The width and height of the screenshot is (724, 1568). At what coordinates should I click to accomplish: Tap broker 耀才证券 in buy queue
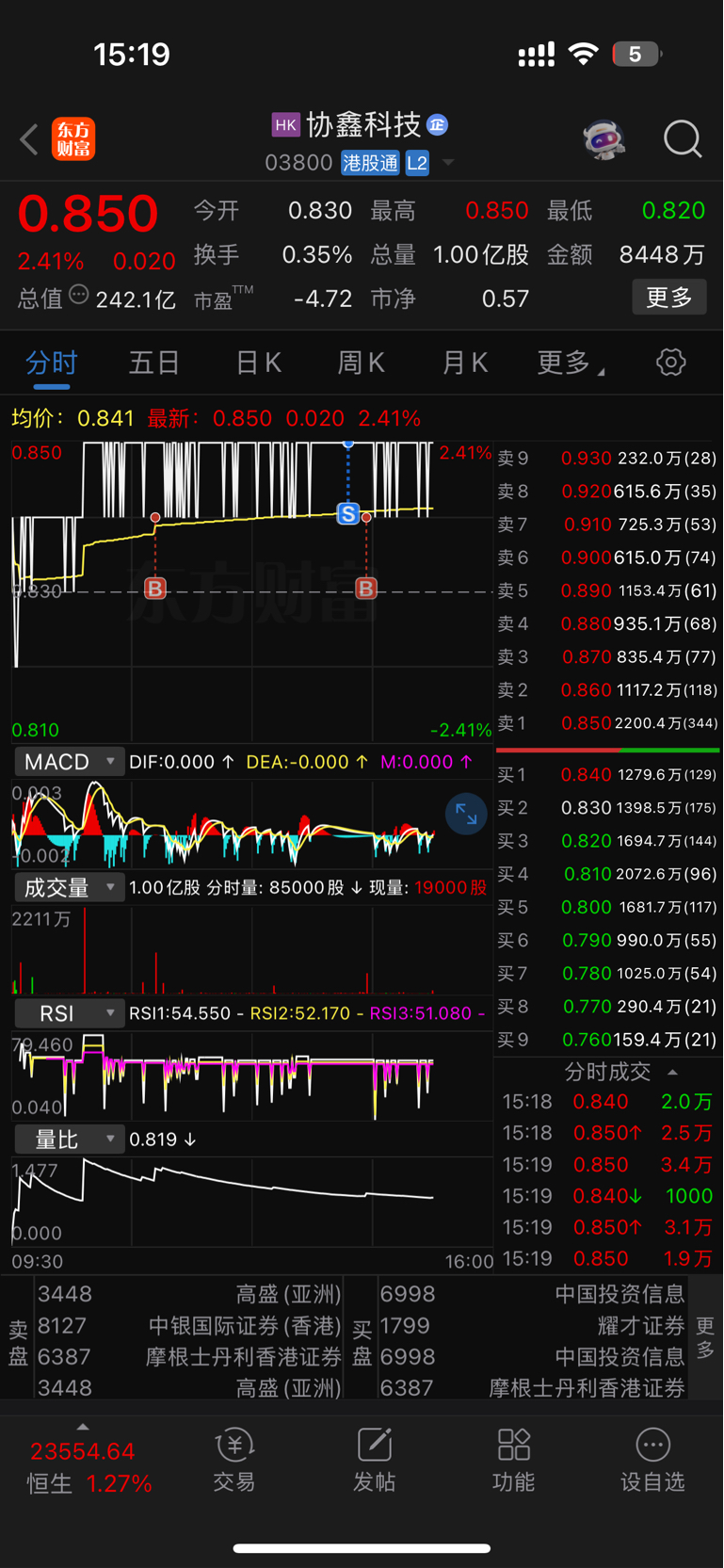533,1326
